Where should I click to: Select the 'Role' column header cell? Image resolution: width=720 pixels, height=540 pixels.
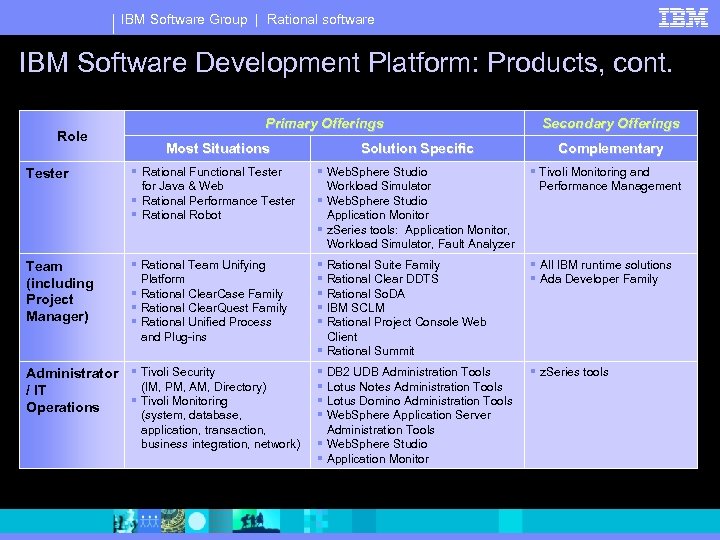pos(72,136)
